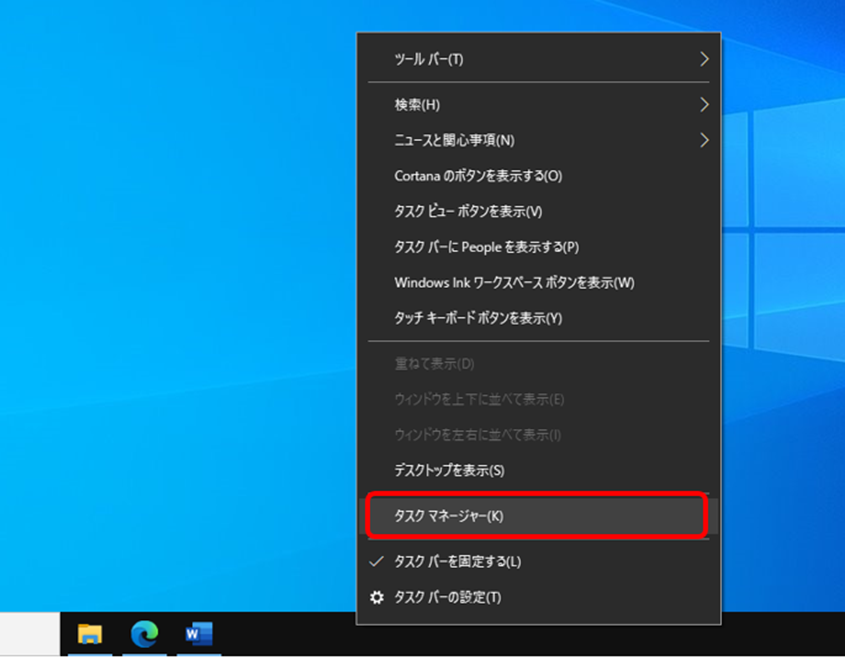
Task: Select タスク バーに People を表示する(P)
Action: (539, 247)
